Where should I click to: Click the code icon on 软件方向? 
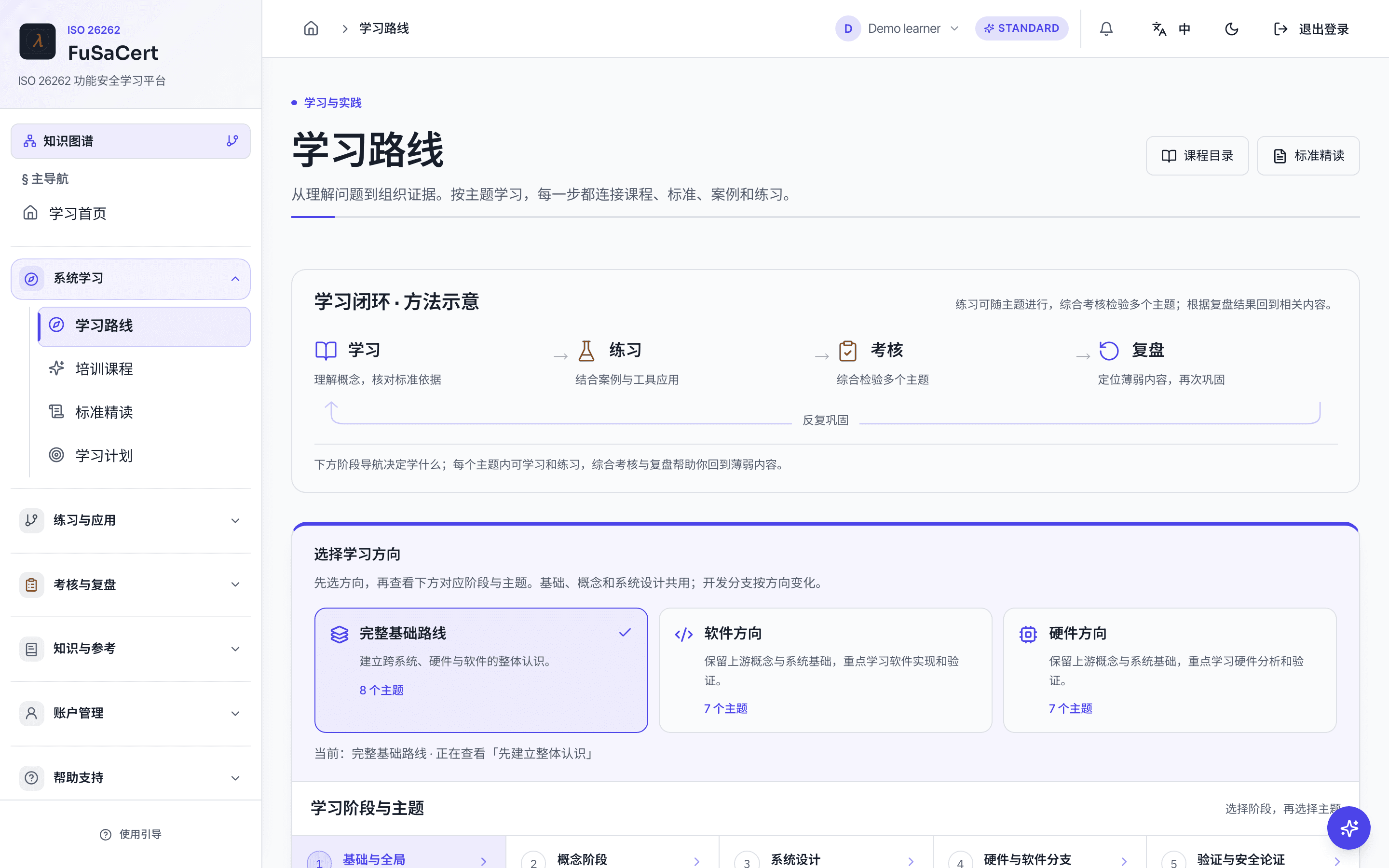[683, 634]
